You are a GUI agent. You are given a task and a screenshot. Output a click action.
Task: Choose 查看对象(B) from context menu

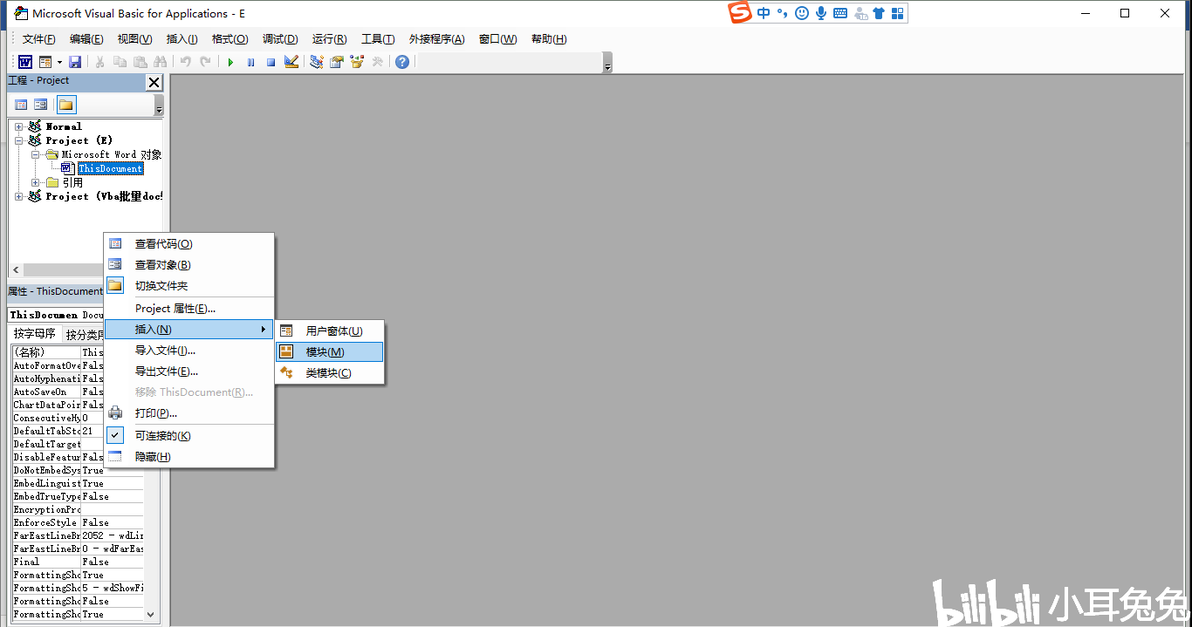tap(189, 264)
